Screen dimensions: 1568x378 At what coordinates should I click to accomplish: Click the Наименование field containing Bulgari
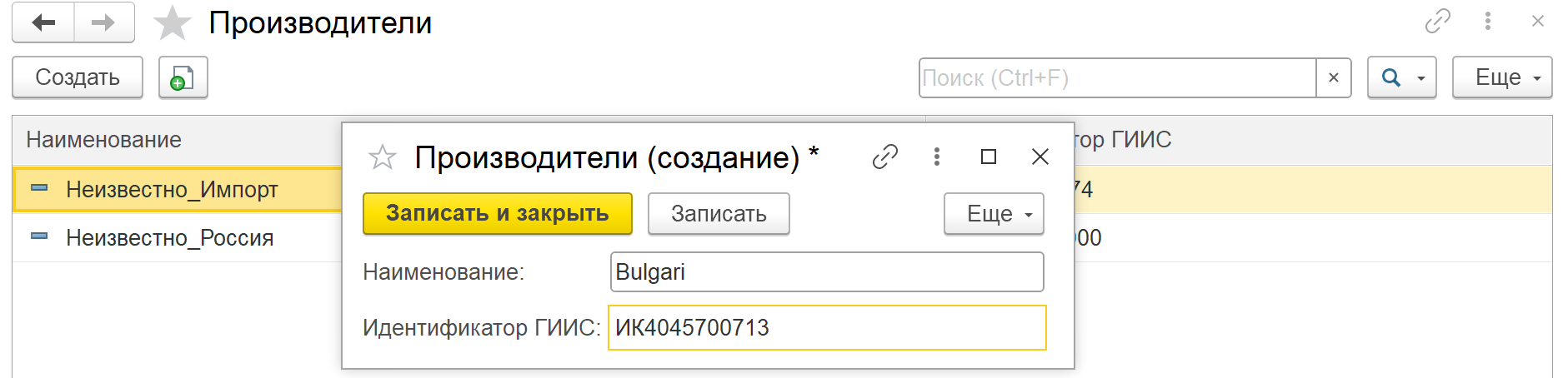coord(827,272)
